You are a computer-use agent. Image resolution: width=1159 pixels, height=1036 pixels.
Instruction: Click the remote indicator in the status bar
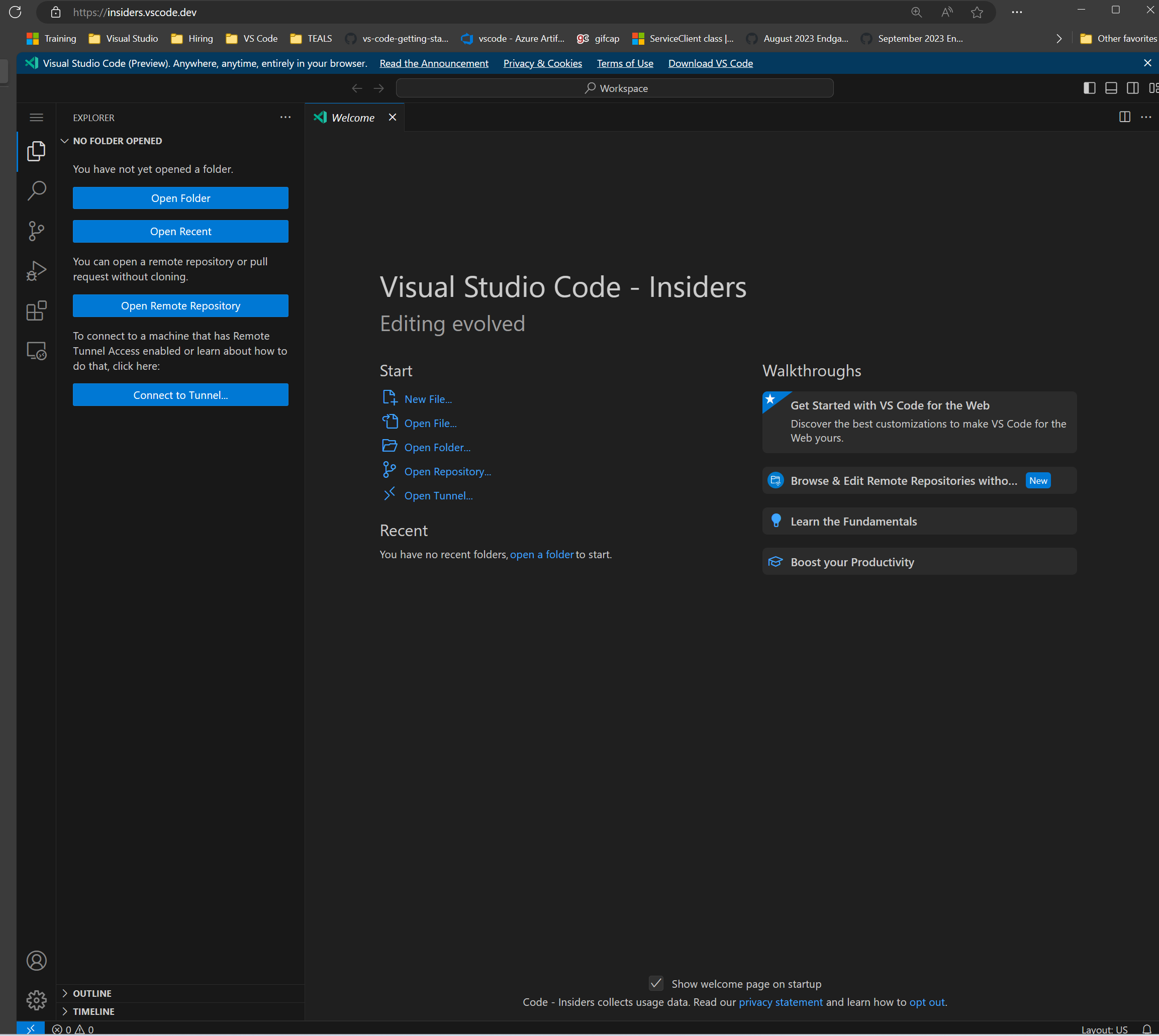[31, 1028]
